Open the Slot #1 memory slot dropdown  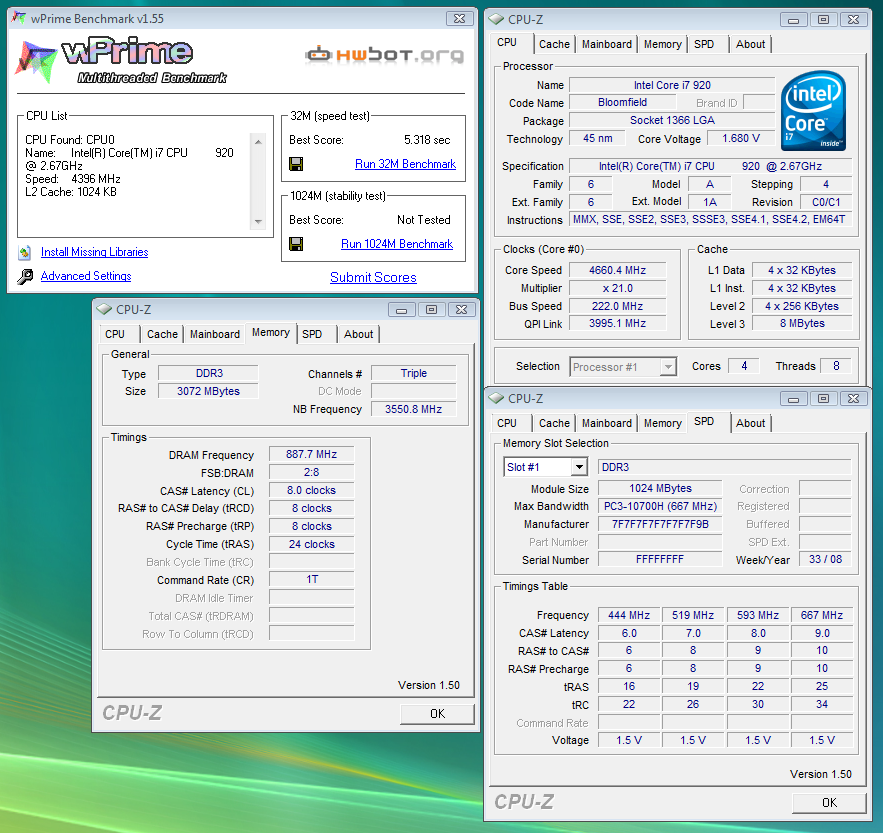(x=578, y=467)
